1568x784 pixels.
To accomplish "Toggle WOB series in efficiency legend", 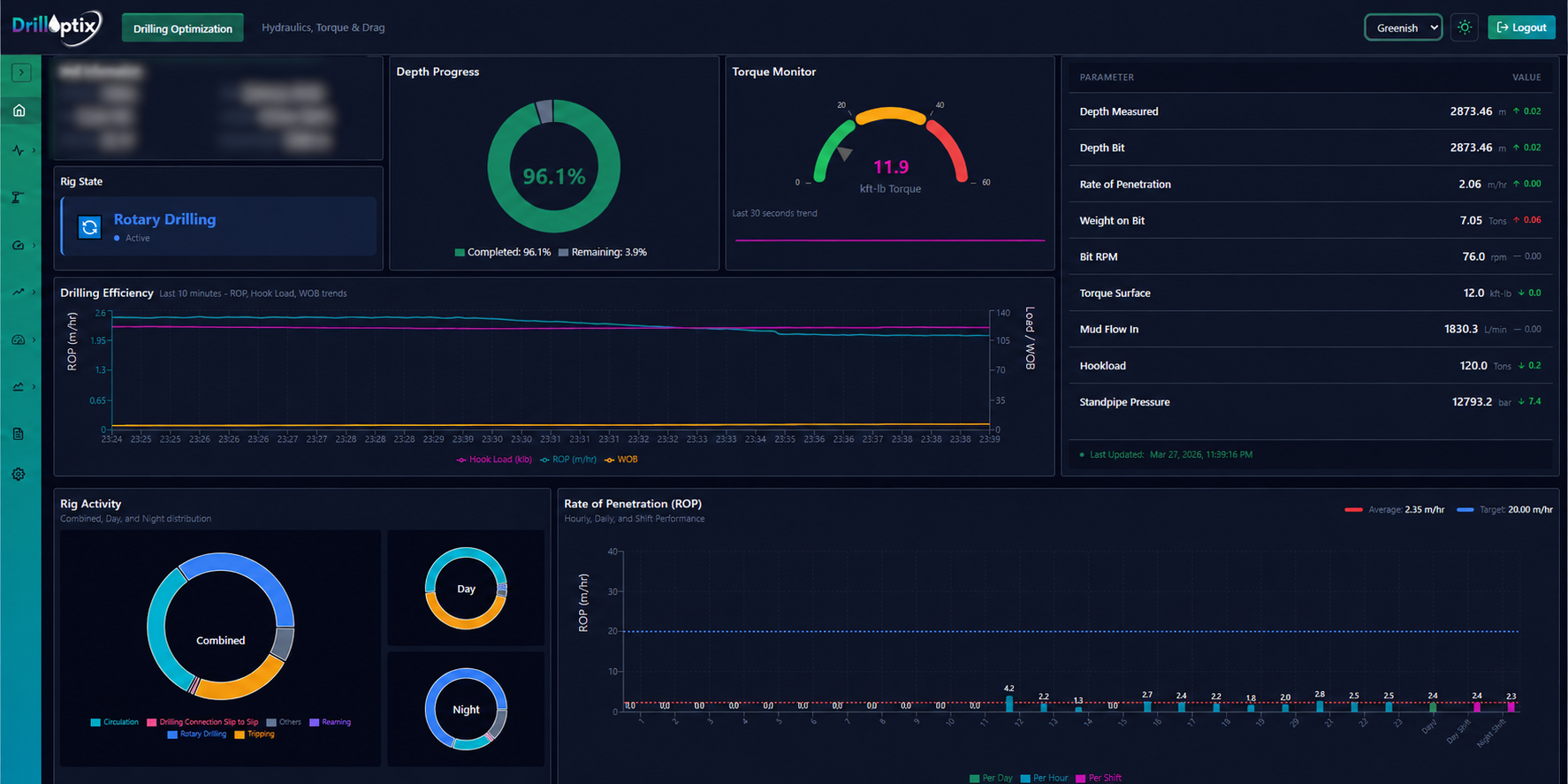I will click(620, 460).
